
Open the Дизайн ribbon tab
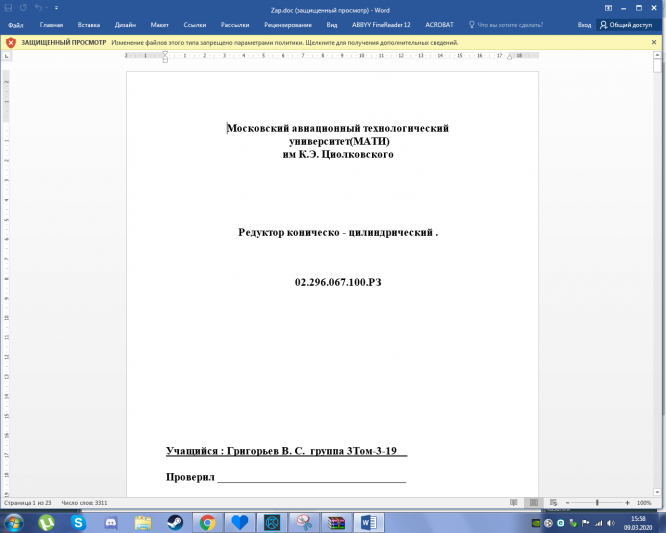tap(125, 25)
